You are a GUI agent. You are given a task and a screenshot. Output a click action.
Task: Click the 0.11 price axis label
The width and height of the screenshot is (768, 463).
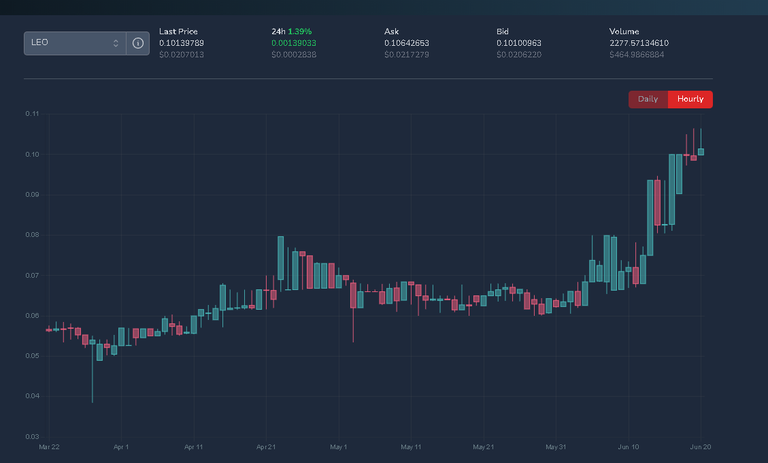click(32, 114)
